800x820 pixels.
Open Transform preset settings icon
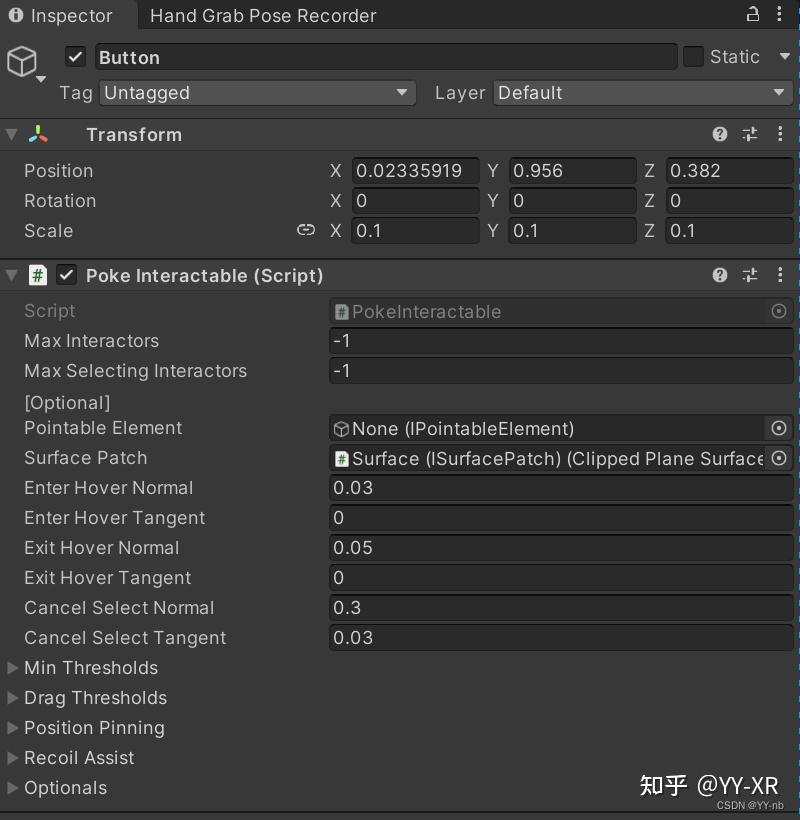(x=750, y=134)
